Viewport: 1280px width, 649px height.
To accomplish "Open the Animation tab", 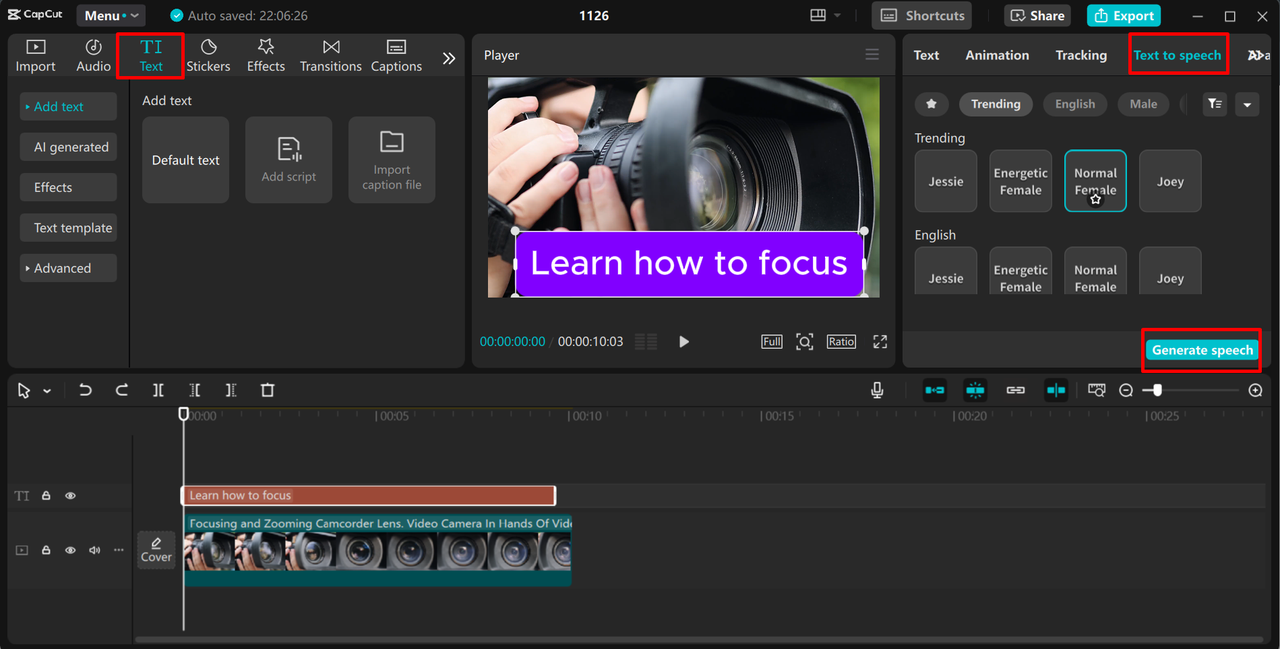I will (x=997, y=55).
